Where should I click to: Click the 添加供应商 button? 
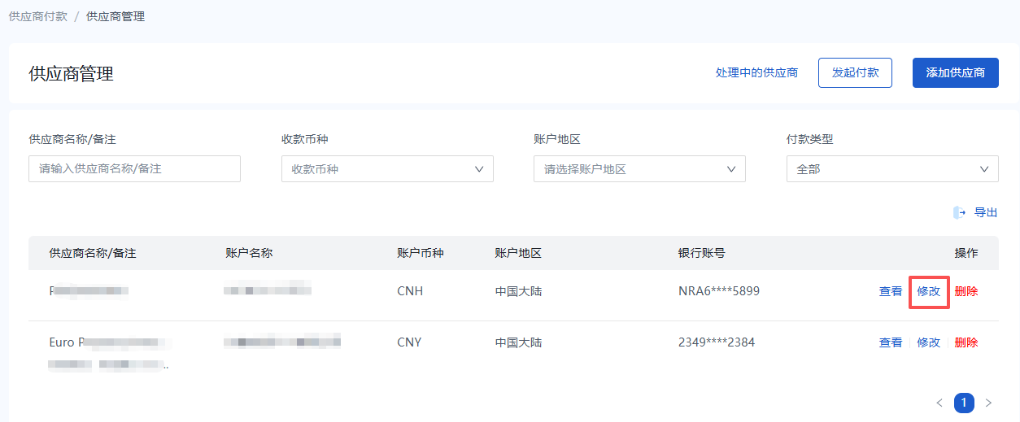tap(956, 73)
